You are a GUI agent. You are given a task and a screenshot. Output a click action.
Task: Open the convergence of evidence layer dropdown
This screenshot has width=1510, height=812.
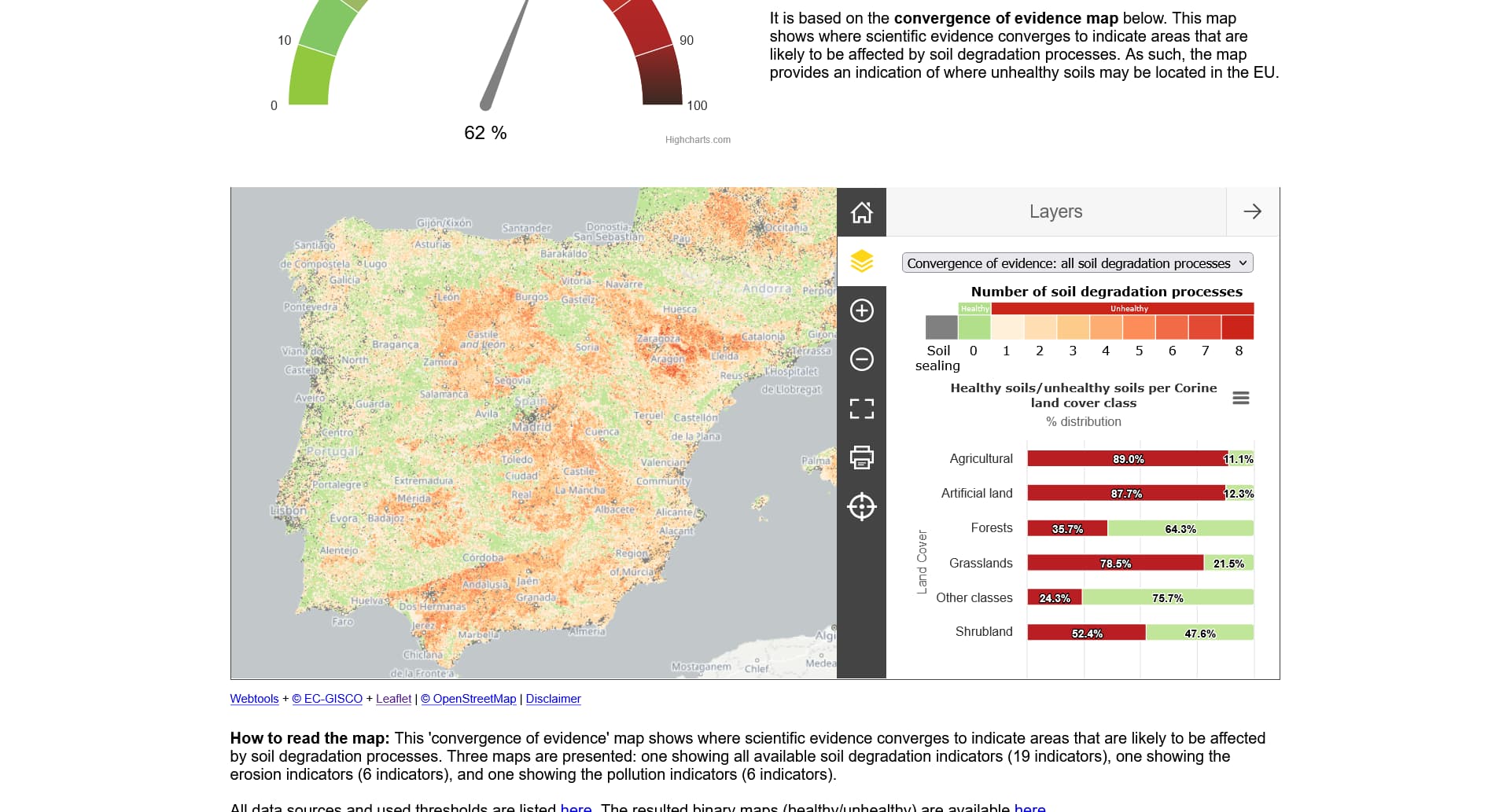(1077, 263)
